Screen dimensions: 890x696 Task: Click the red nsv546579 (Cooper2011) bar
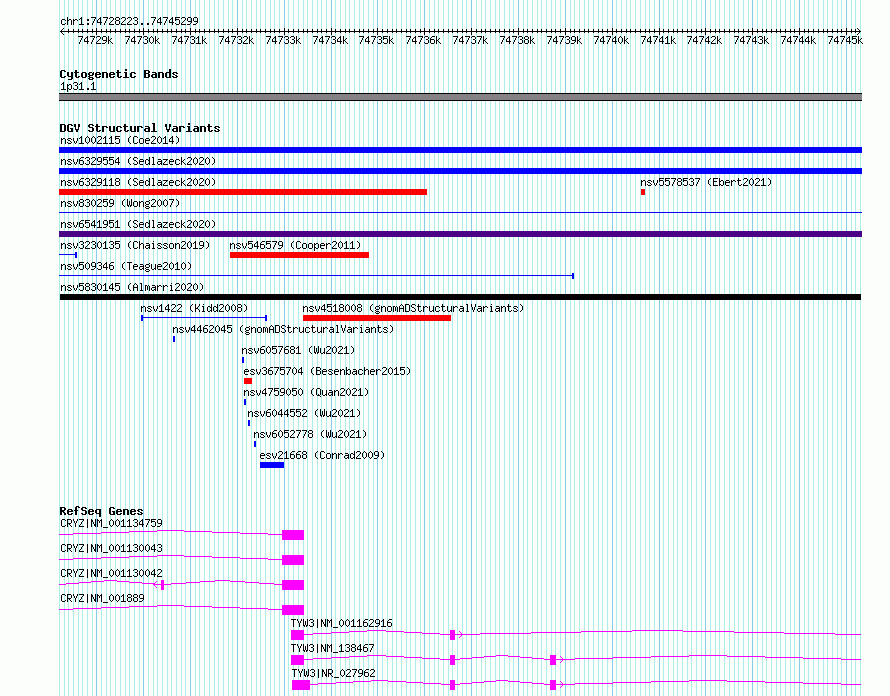[299, 255]
